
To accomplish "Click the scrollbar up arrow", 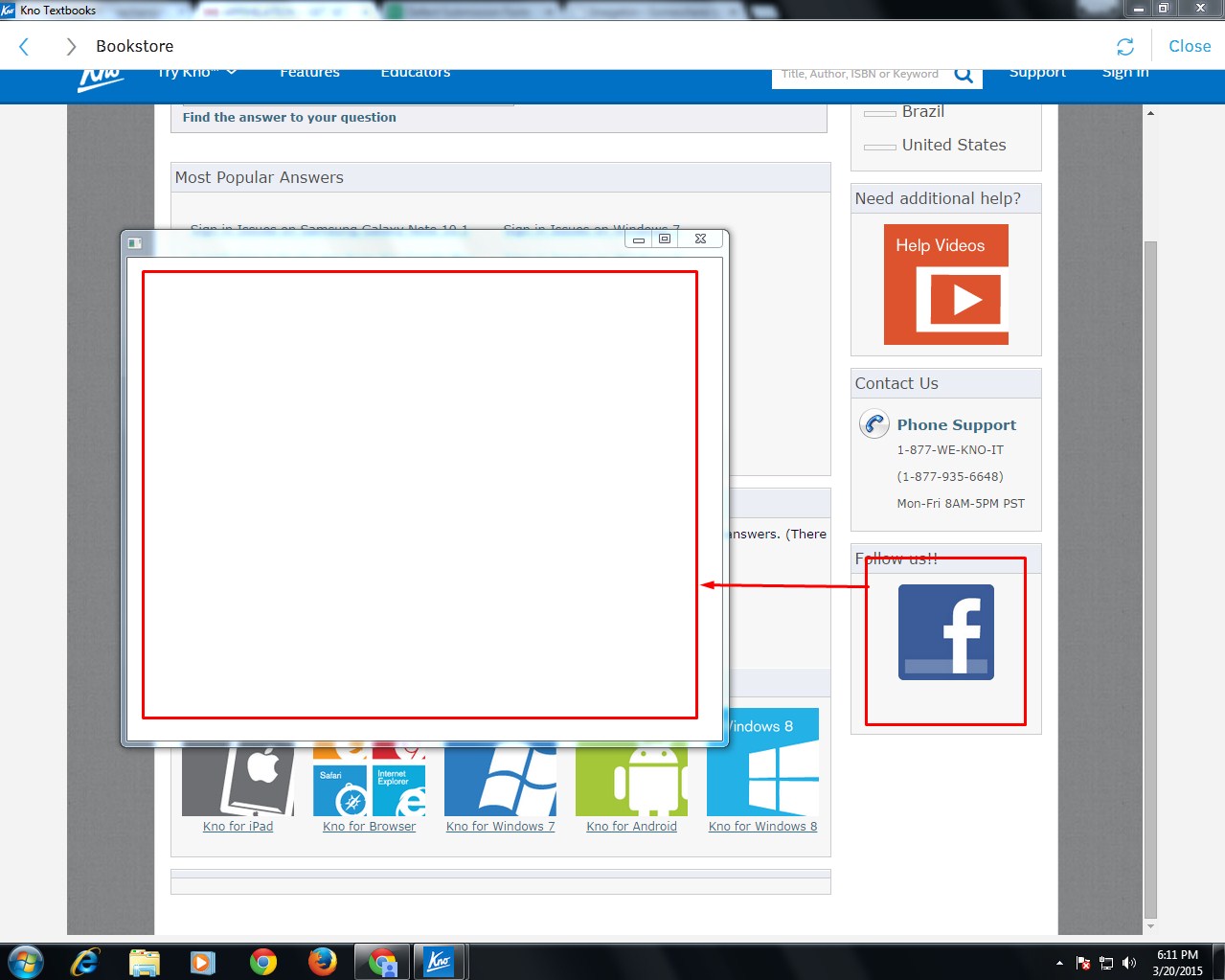I will (x=1150, y=113).
